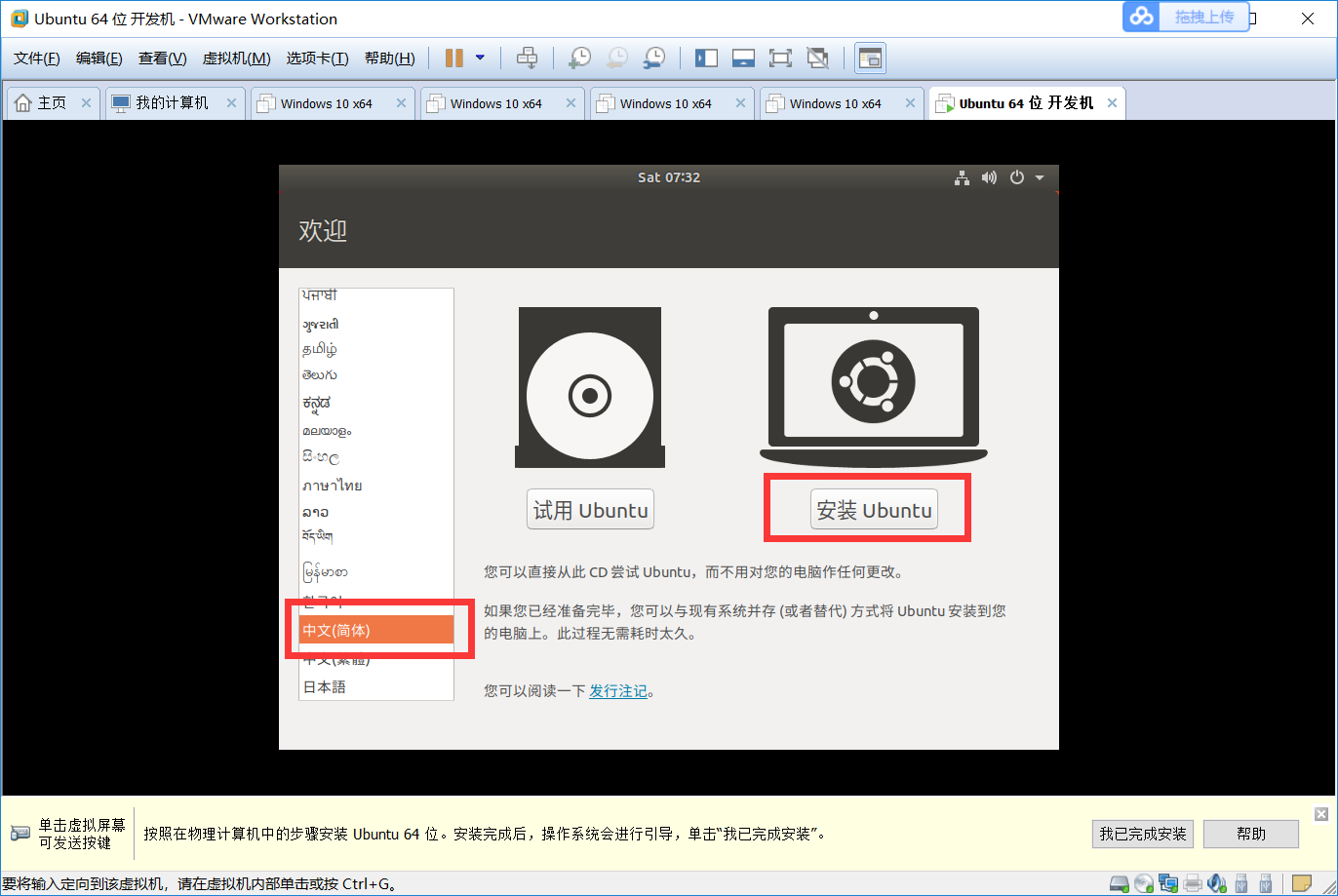Toggle the console view toolbar icon

[870, 58]
